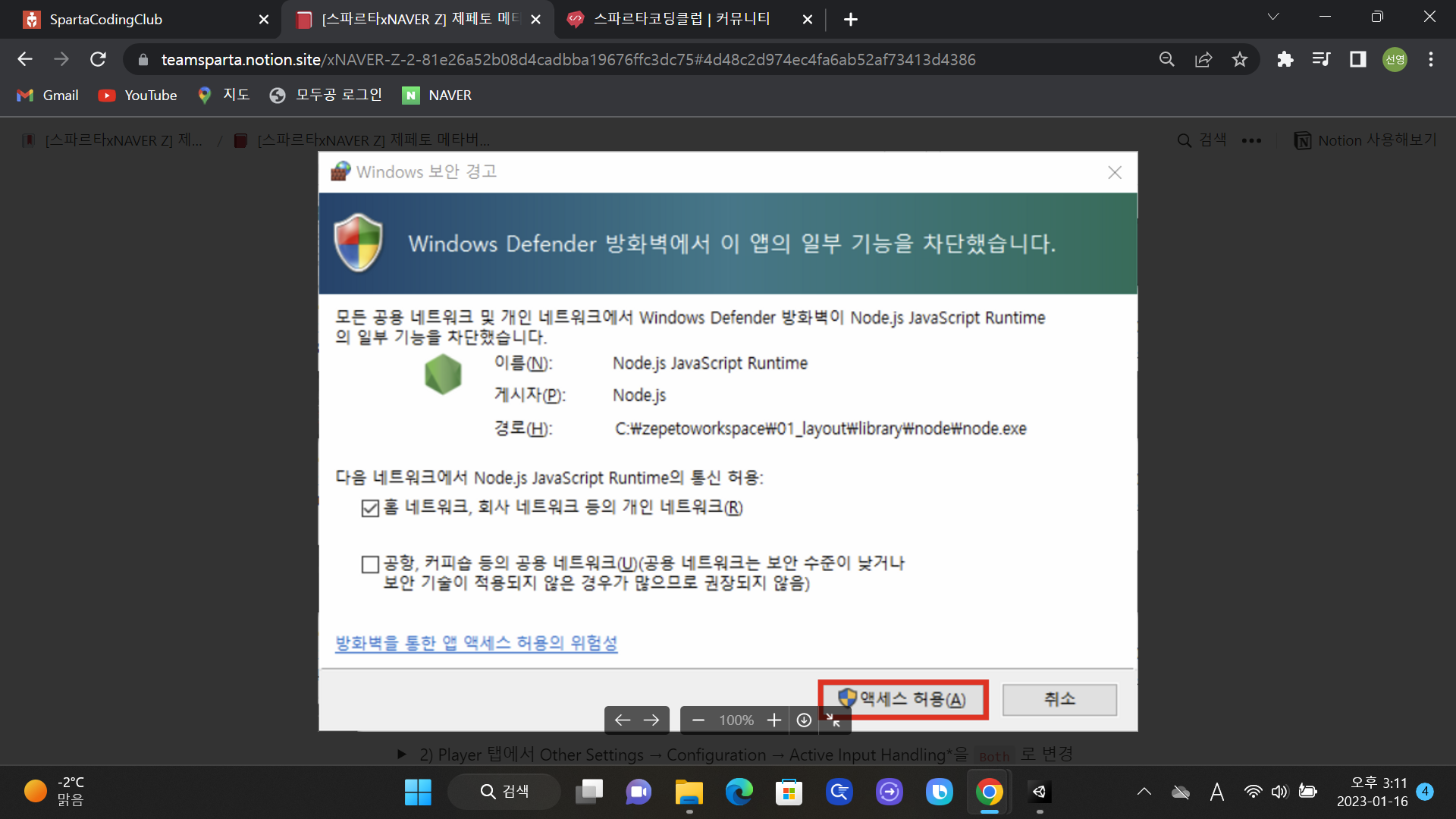Zoom out the image with minus button
This screenshot has height=819, width=1456.
(x=698, y=720)
